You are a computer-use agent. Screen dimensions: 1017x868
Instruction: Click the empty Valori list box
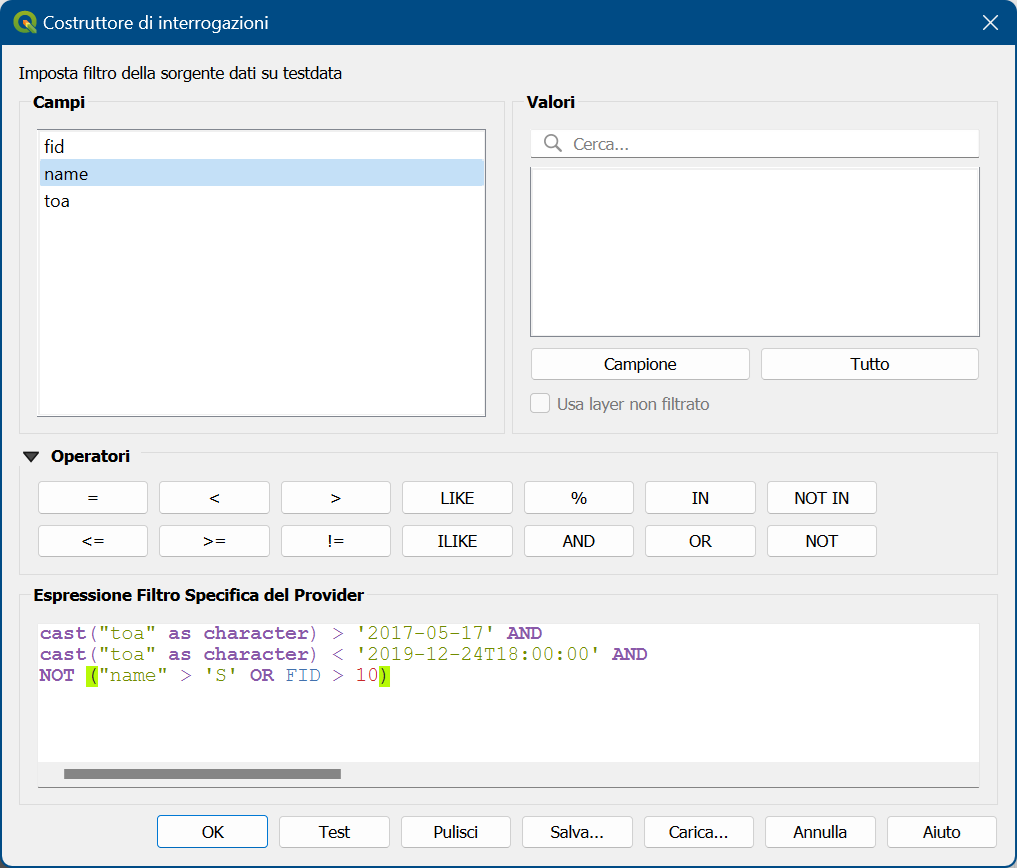click(x=754, y=252)
